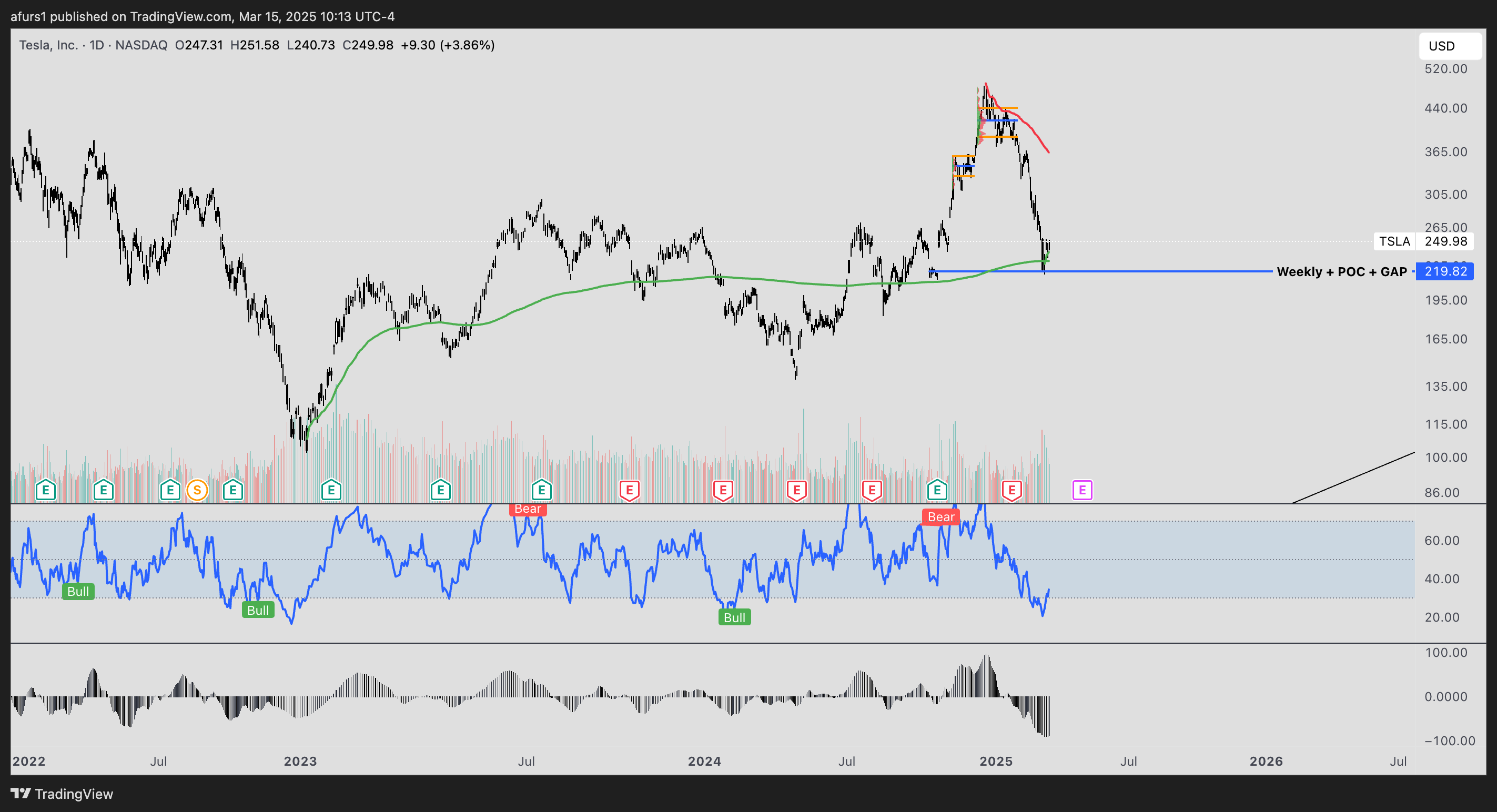Click the 305.00 price axis label
The height and width of the screenshot is (812, 1497).
point(1445,194)
